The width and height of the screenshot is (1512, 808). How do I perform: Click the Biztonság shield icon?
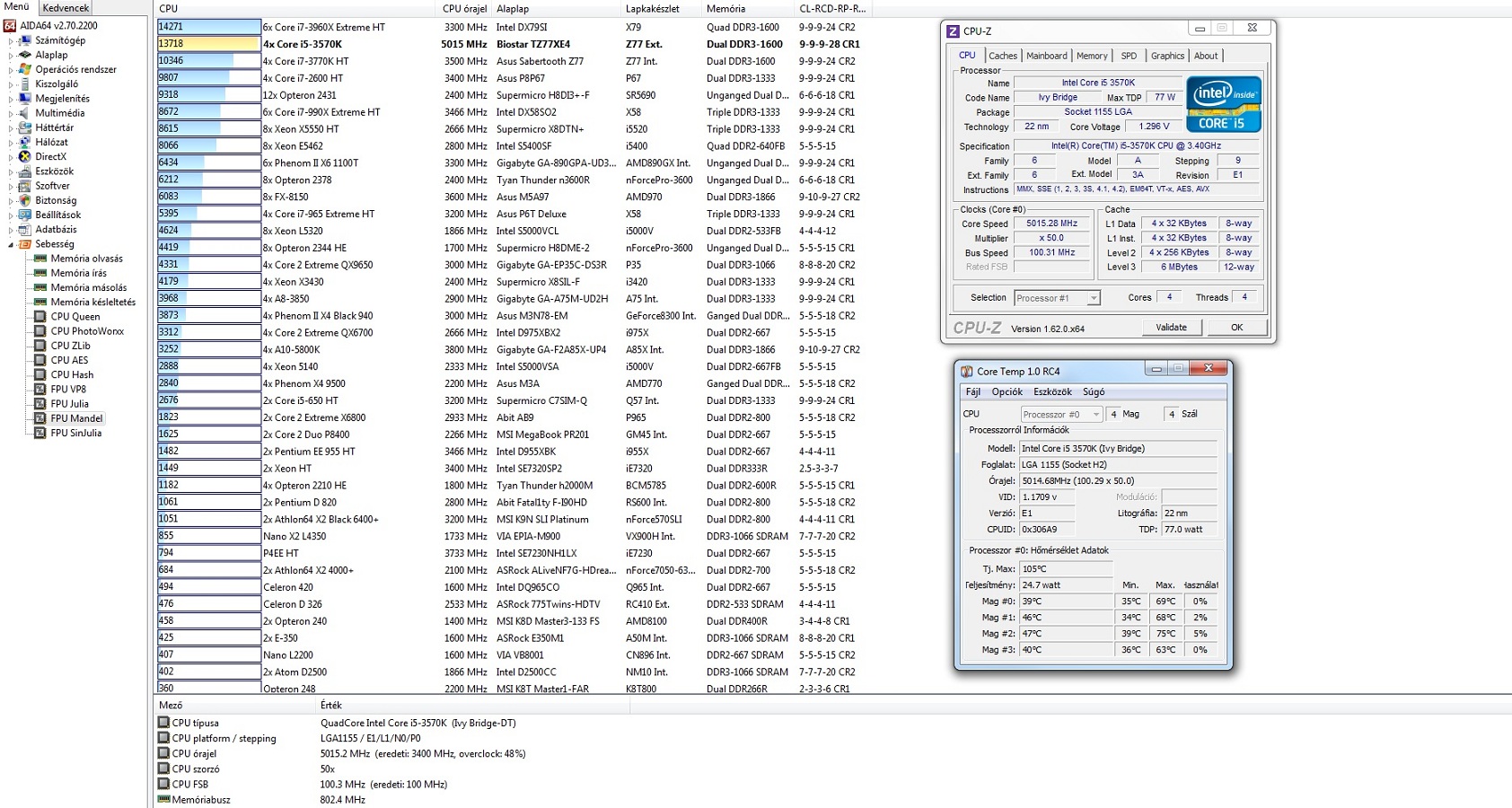pyautogui.click(x=25, y=200)
